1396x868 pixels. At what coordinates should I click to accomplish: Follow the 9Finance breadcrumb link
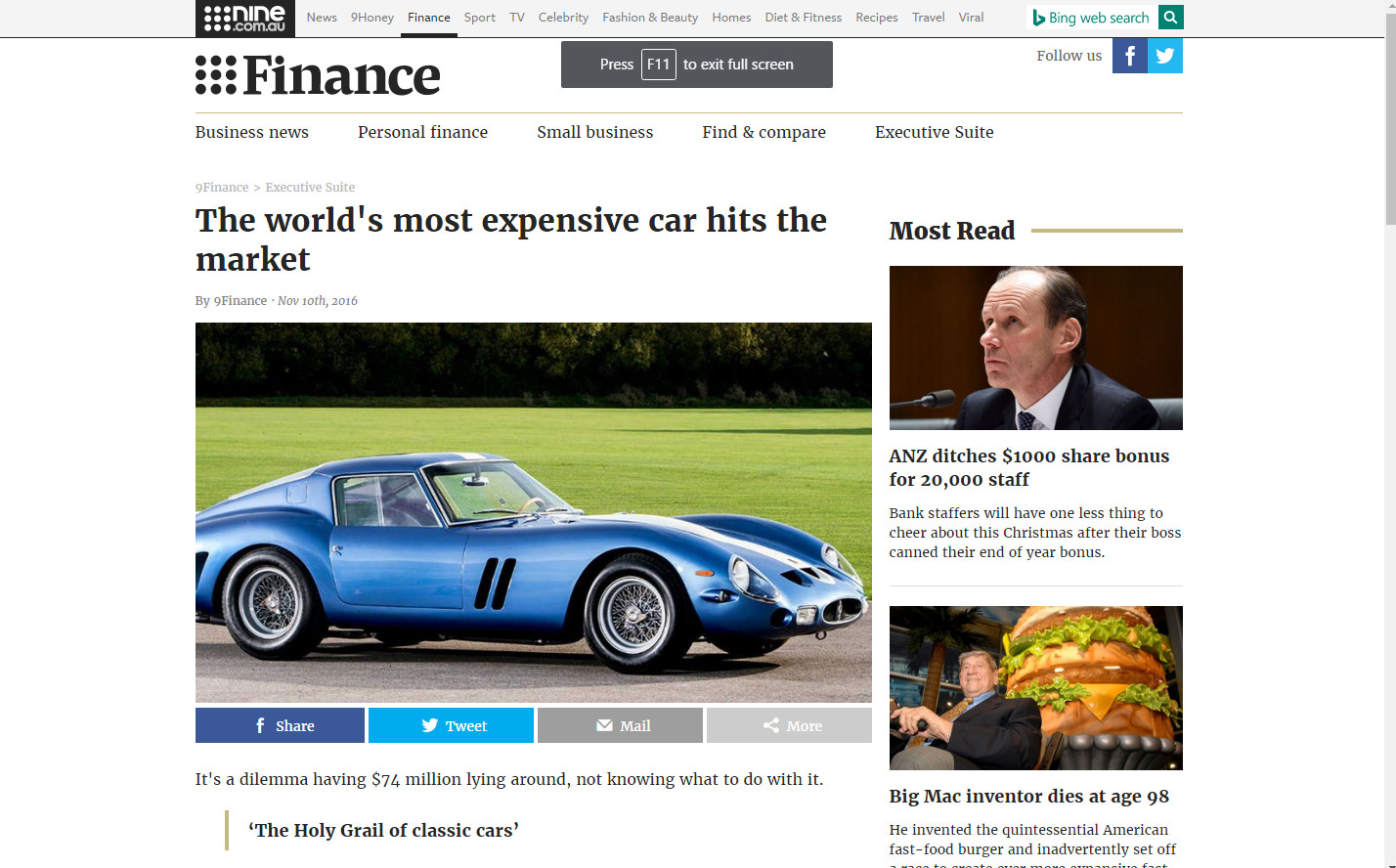(x=222, y=188)
